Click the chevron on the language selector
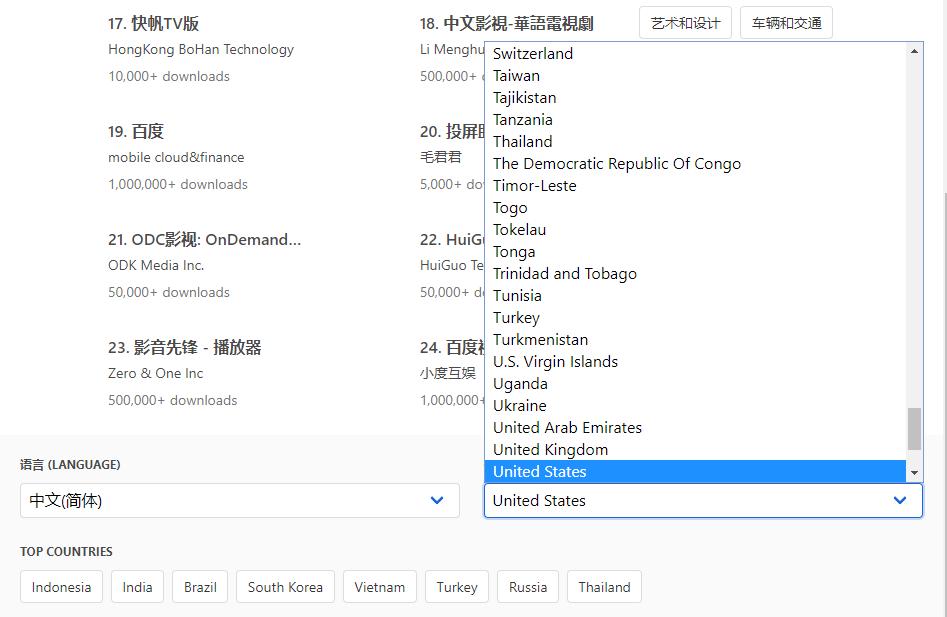Image resolution: width=947 pixels, height=617 pixels. coord(436,500)
